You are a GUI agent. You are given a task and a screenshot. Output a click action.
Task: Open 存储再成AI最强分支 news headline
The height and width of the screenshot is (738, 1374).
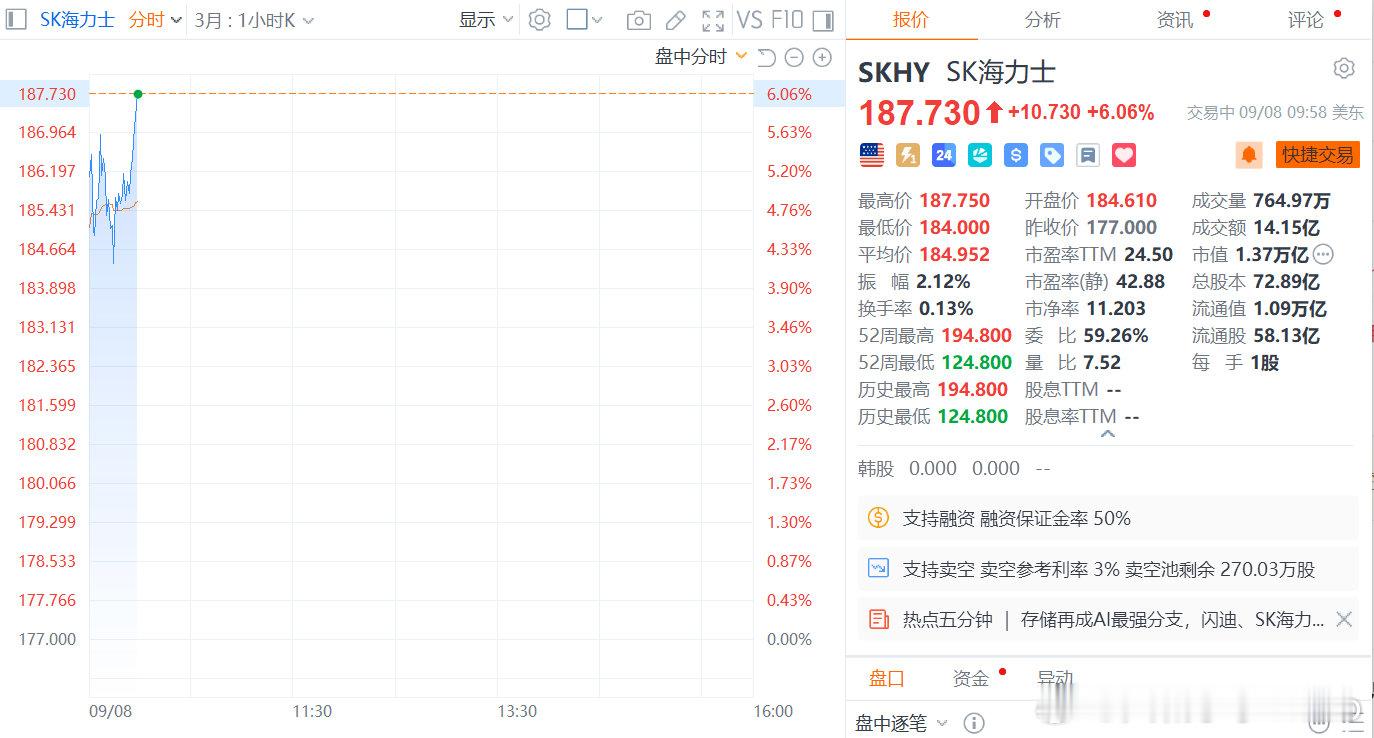(1172, 620)
